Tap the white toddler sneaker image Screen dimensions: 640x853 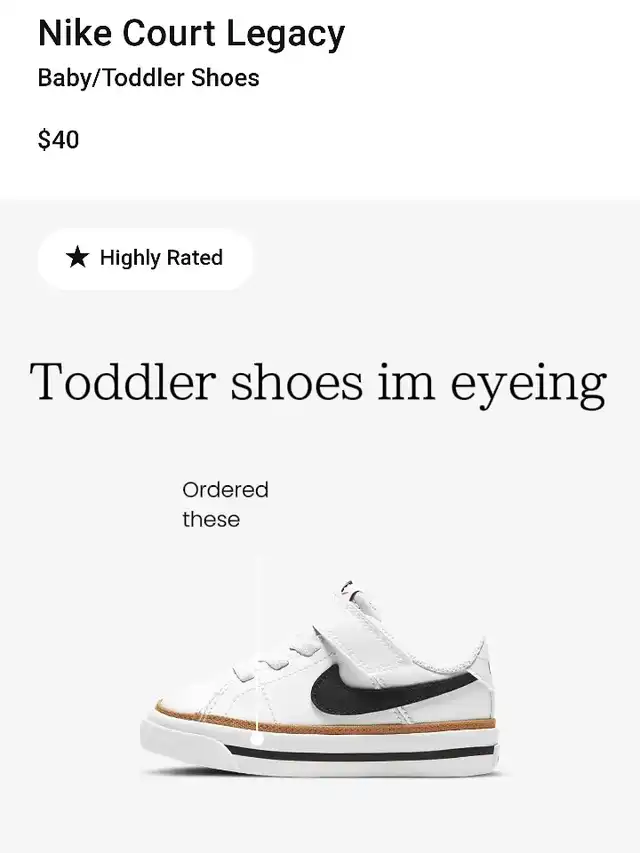pos(320,677)
